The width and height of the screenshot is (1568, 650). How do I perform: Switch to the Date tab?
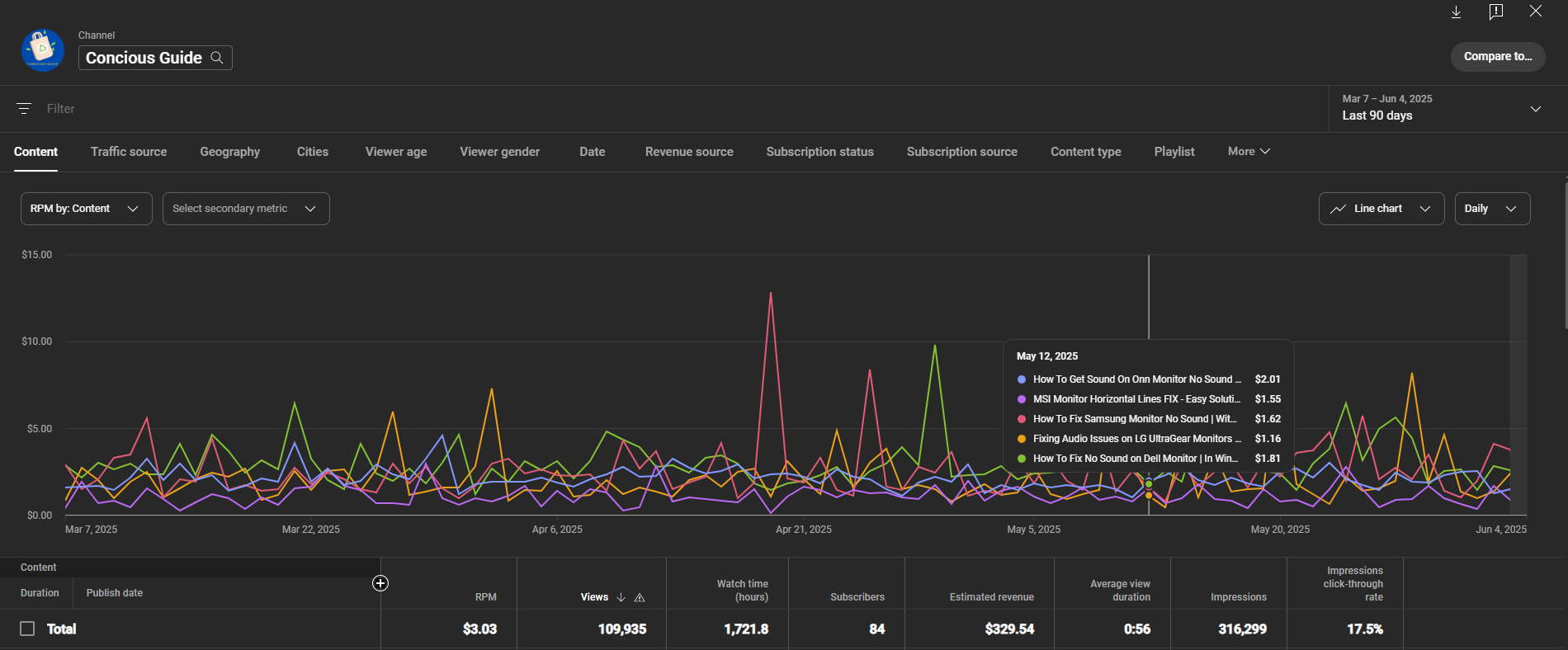pos(593,152)
